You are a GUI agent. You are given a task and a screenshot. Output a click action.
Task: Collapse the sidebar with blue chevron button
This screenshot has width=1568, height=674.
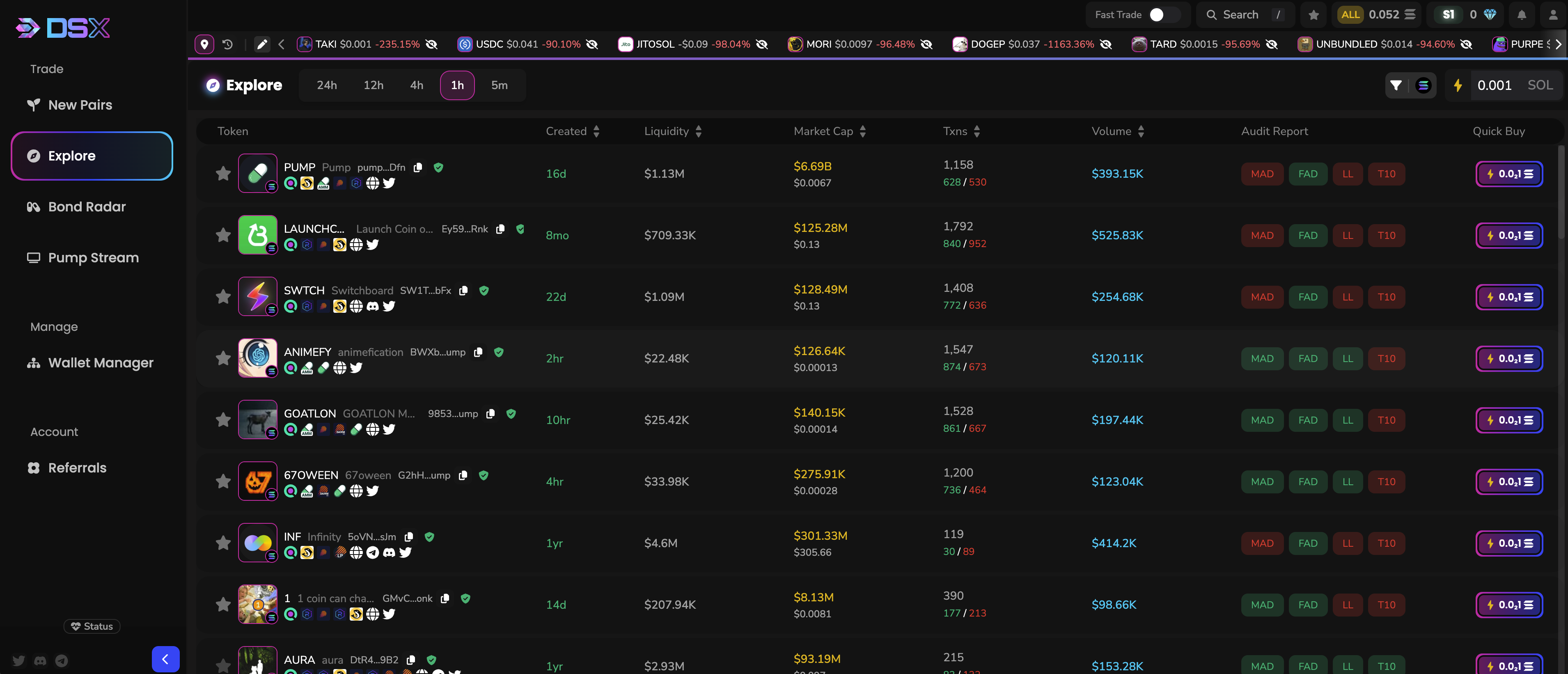[165, 659]
